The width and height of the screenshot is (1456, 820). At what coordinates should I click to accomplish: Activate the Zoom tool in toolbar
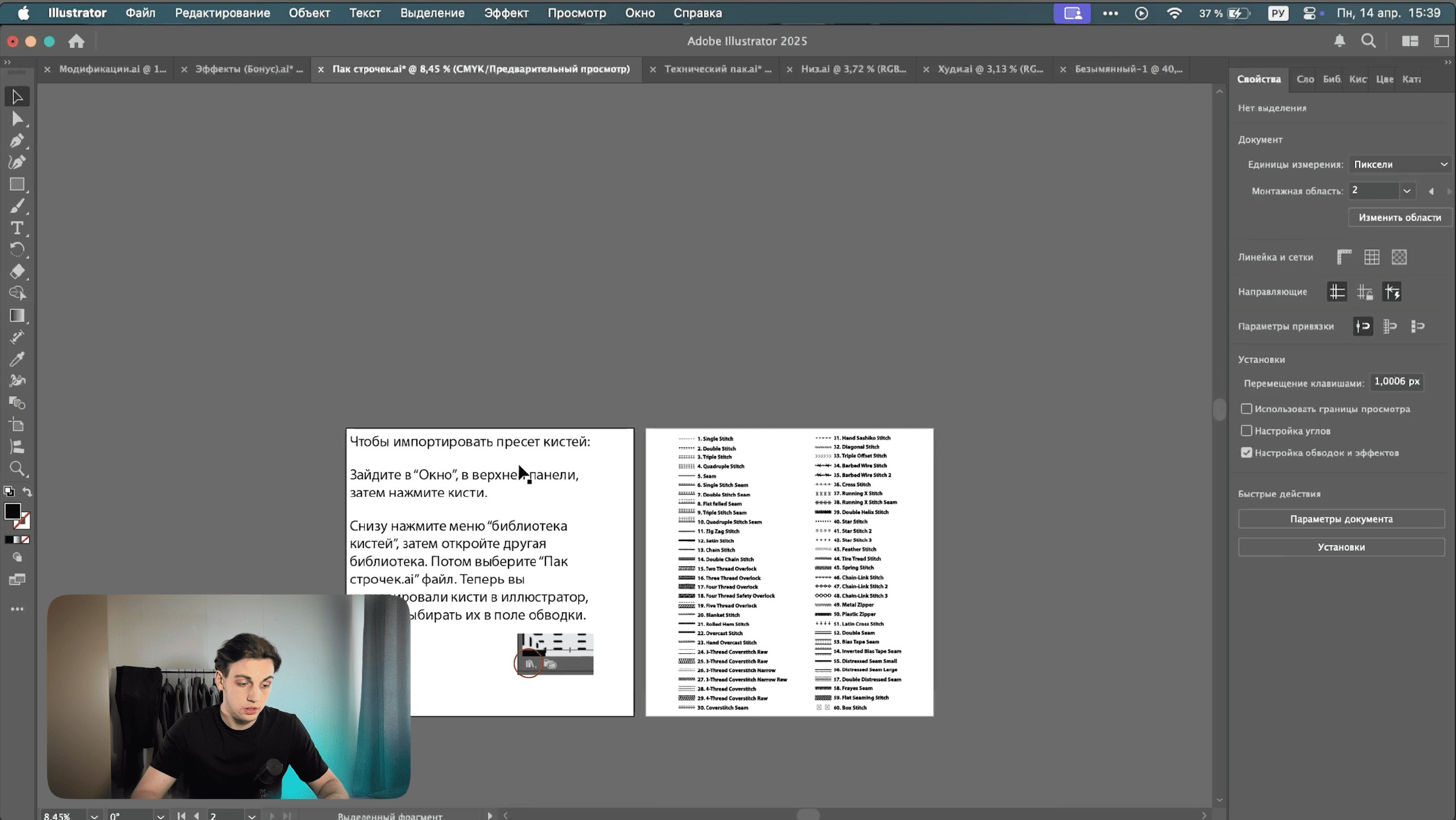[x=17, y=469]
